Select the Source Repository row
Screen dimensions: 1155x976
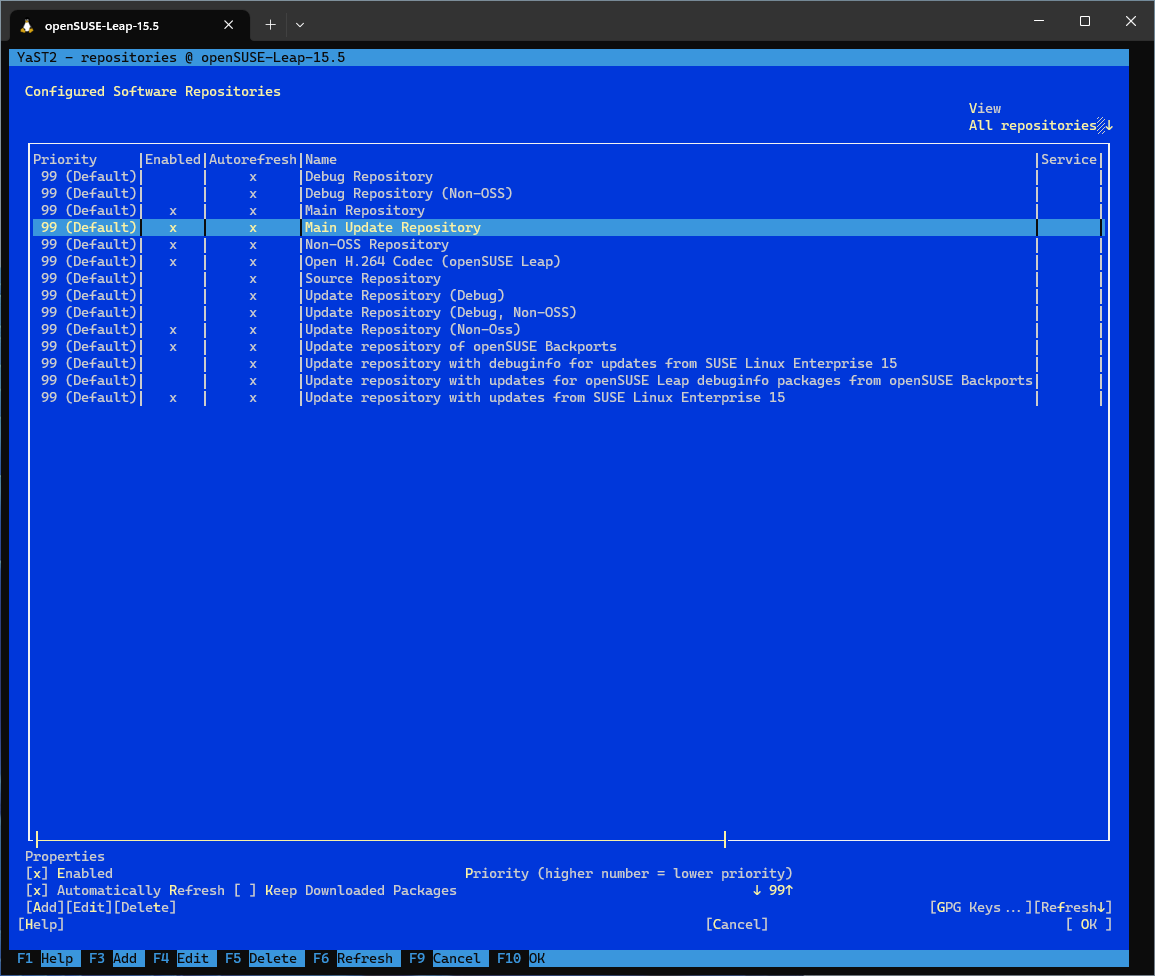click(567, 278)
